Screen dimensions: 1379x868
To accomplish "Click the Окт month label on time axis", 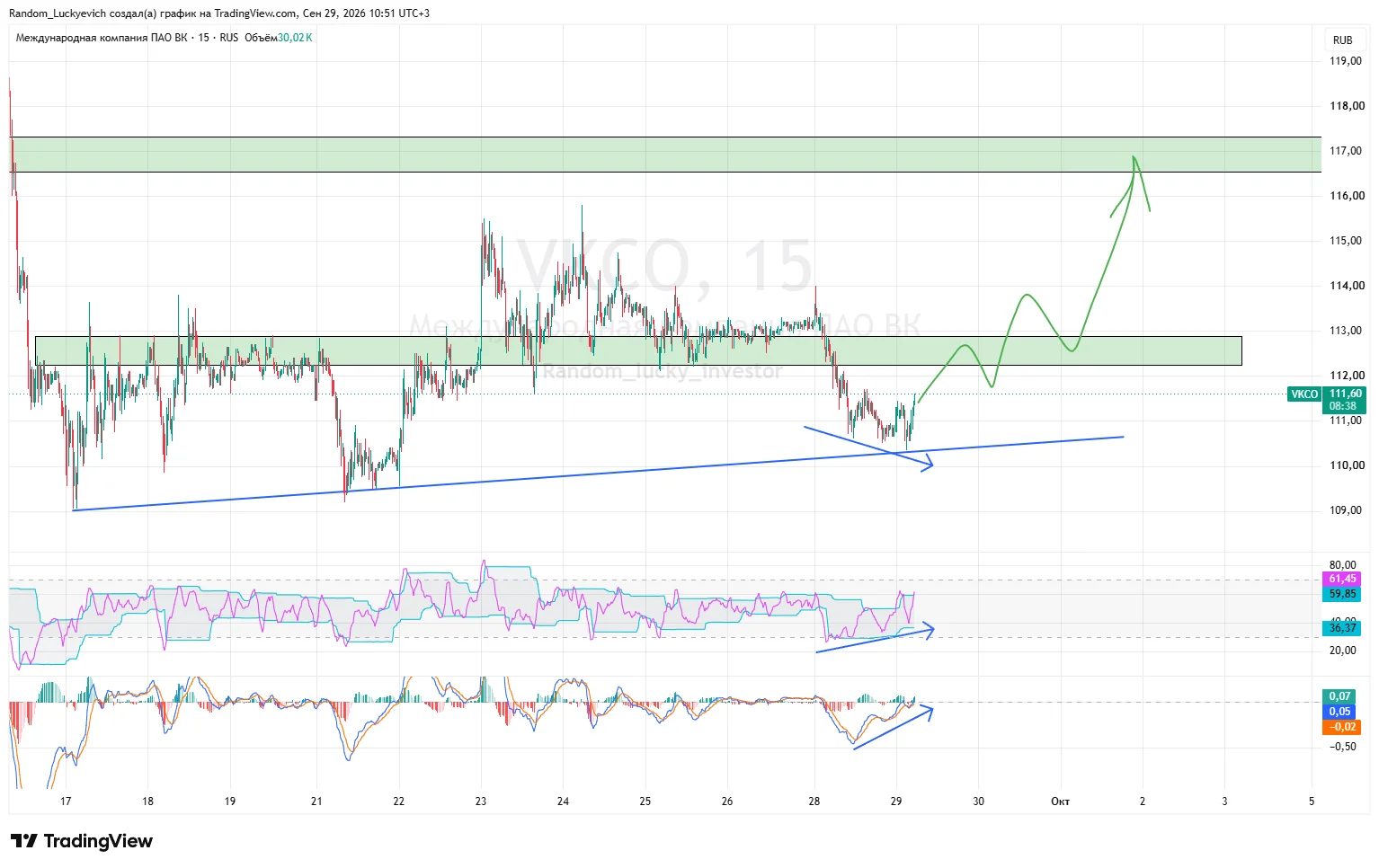I will [x=1061, y=802].
